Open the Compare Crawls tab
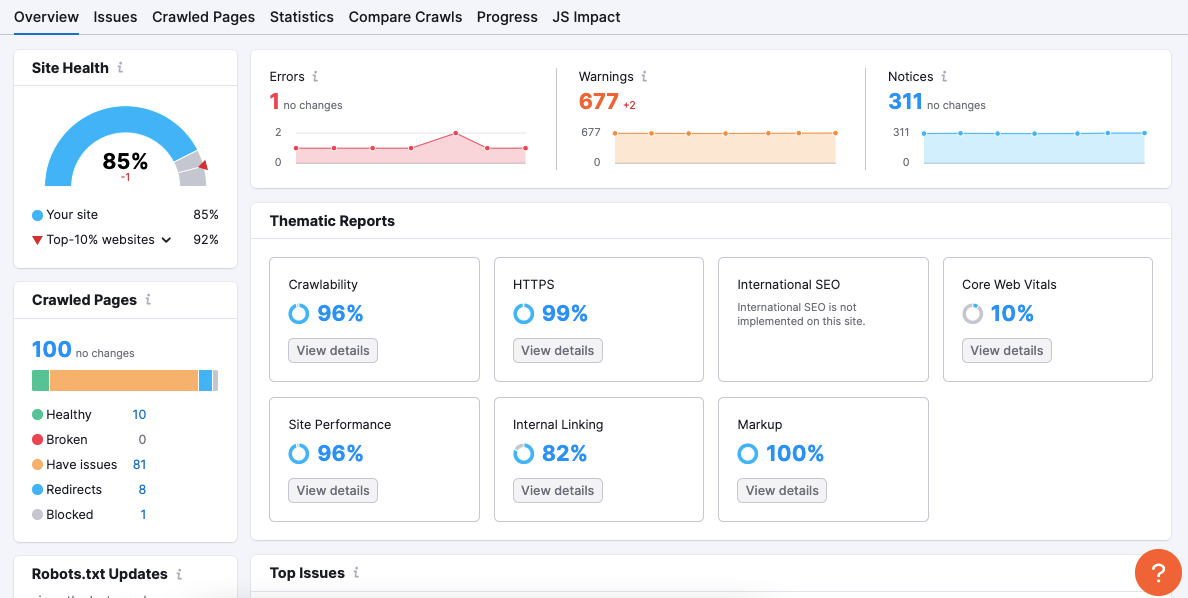1188x598 pixels. point(405,17)
